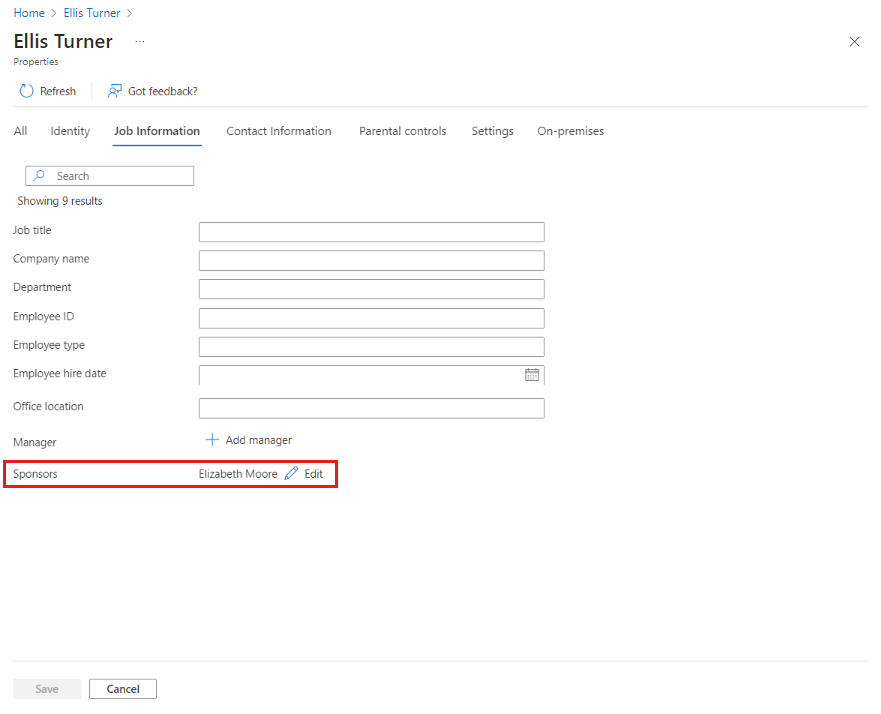Switch to the Identity tab
881x714 pixels.
(70, 131)
